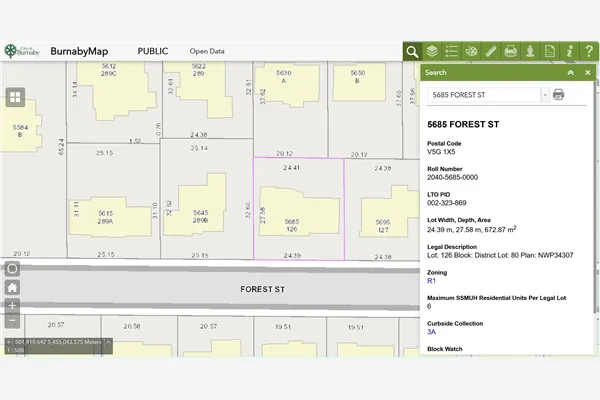Open the basemap gallery grid icon
The width and height of the screenshot is (600, 400).
(15, 97)
